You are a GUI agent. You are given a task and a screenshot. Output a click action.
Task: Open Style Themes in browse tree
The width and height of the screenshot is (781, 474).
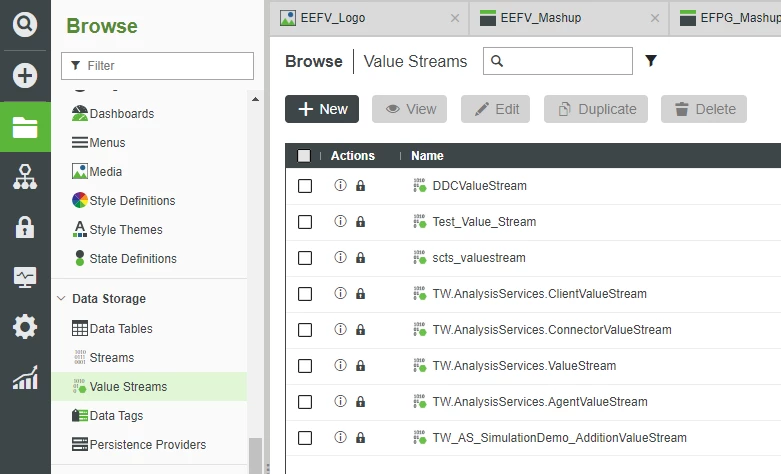126,230
